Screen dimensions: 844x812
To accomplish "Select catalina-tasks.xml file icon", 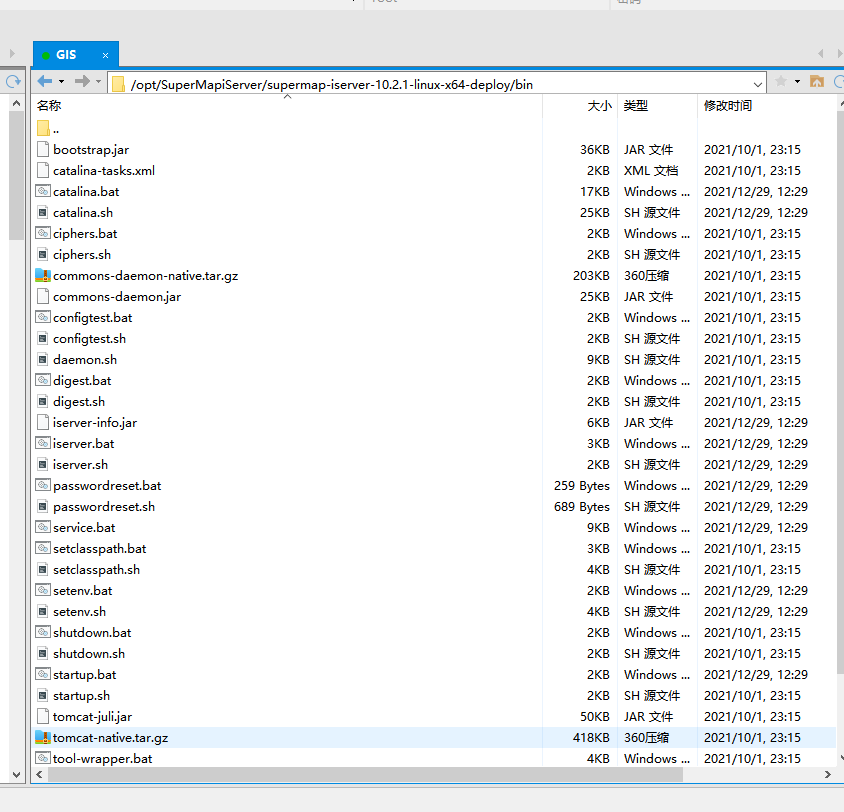I will point(43,170).
